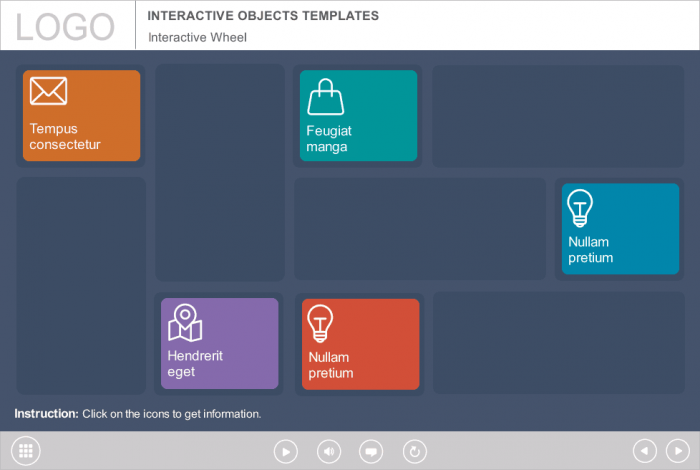
Task: Click the "Interactive Wheel" subtitle in the header
Action: [x=197, y=37]
